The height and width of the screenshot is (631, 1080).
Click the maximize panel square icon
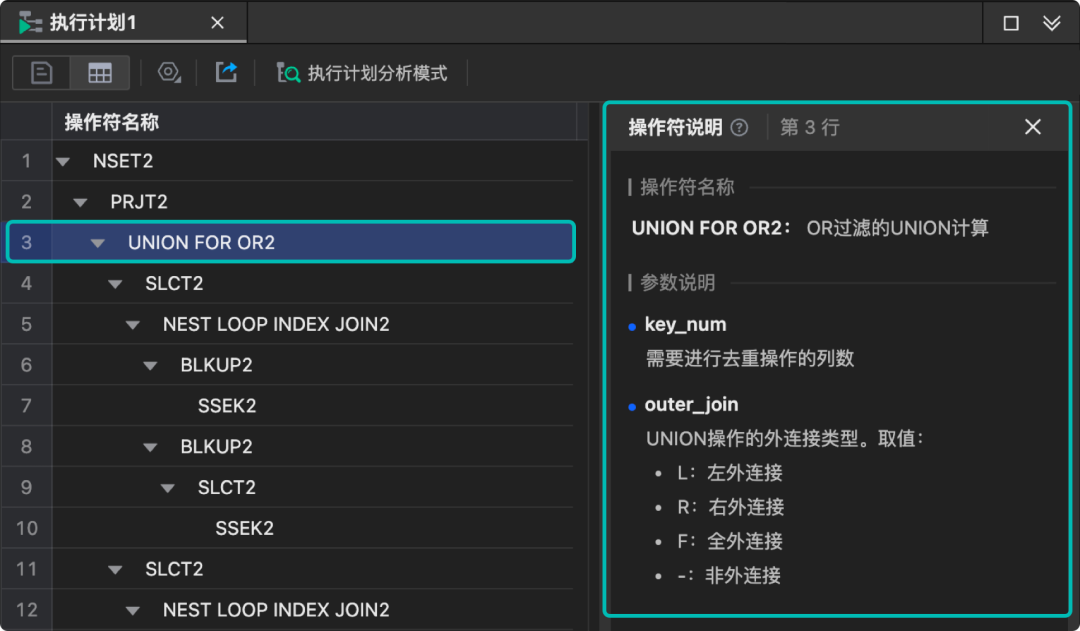pos(1011,23)
